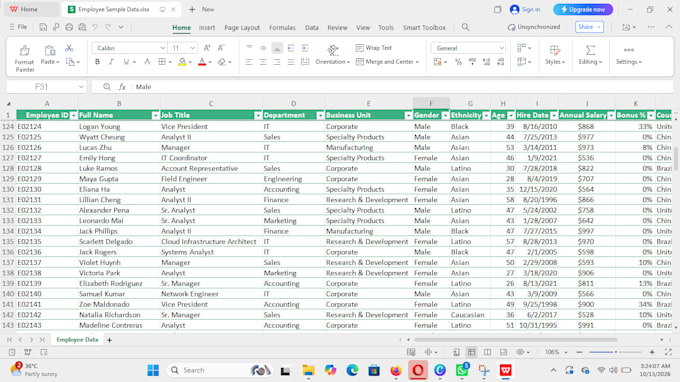Toggle right horizontal alignment
The width and height of the screenshot is (680, 382).
click(277, 62)
